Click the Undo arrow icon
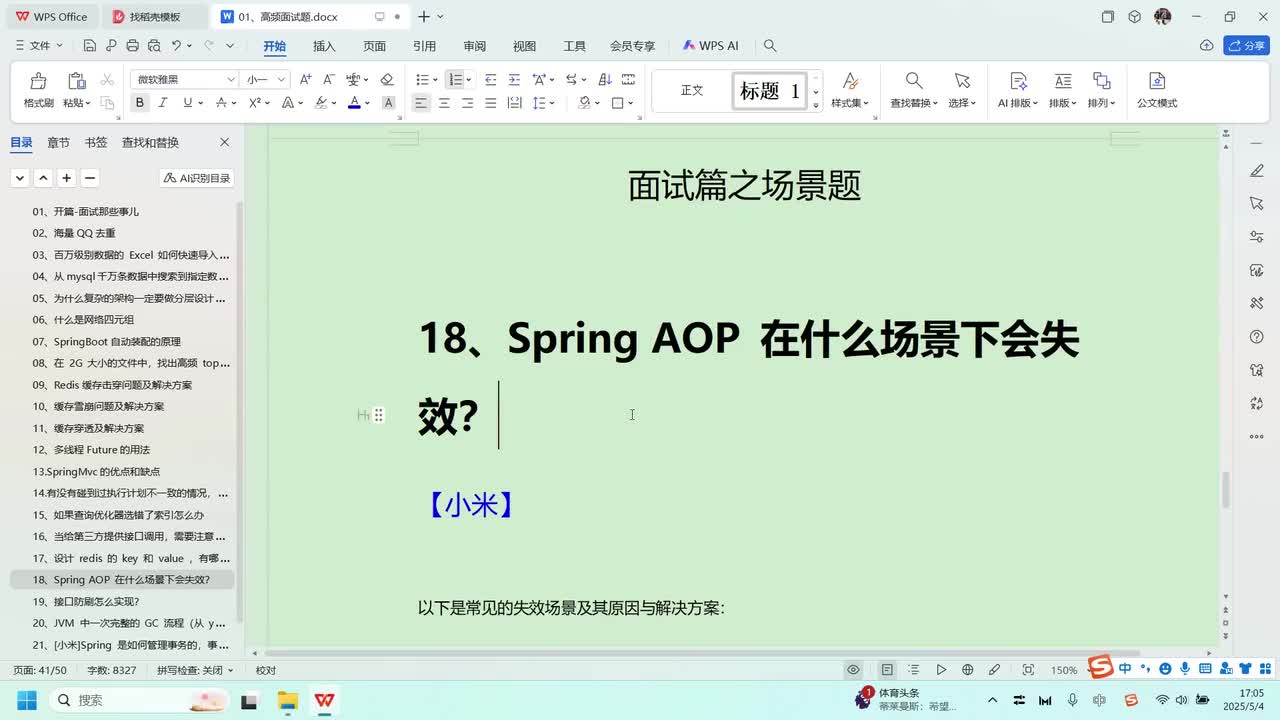 [176, 46]
